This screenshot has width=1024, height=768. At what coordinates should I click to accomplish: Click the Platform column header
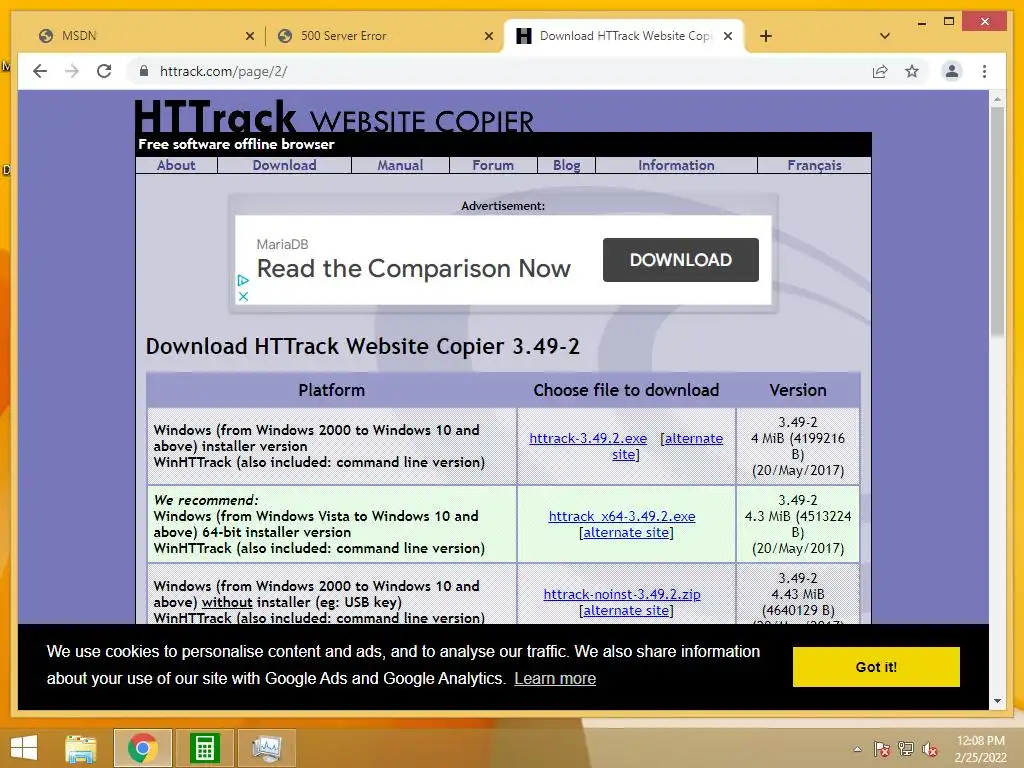(x=332, y=390)
